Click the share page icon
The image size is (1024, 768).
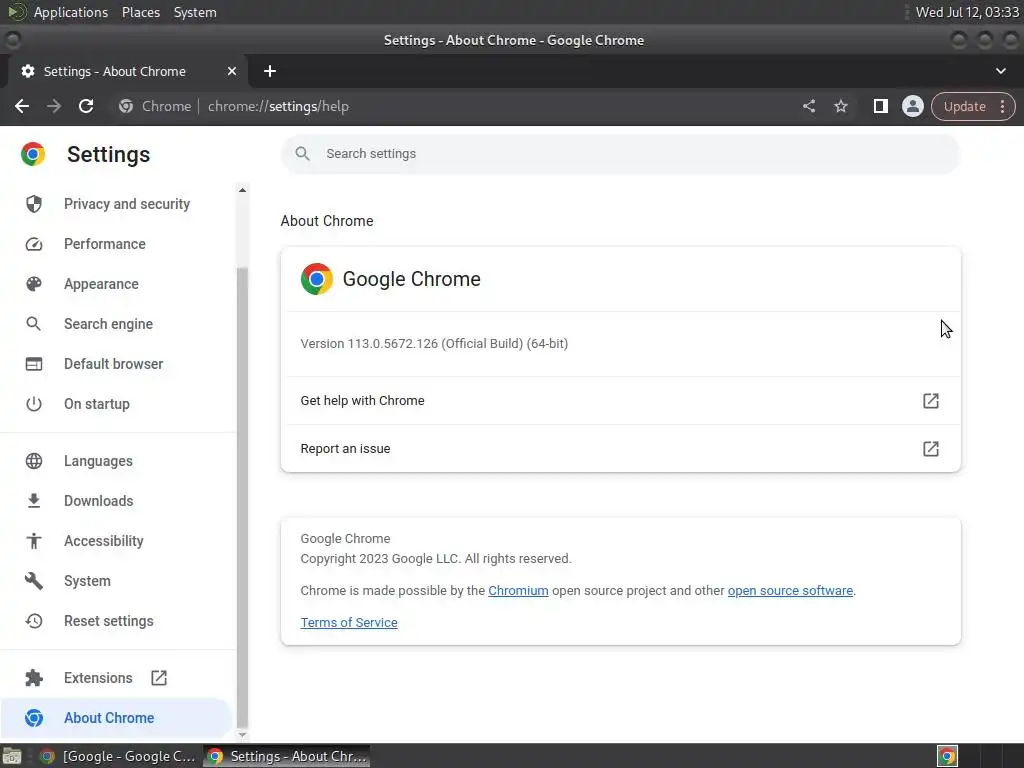pos(808,106)
